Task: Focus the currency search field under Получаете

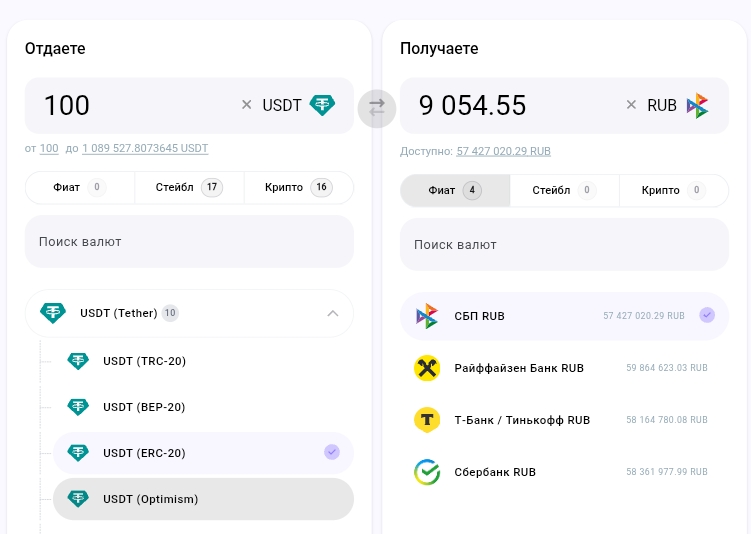Action: (x=564, y=245)
